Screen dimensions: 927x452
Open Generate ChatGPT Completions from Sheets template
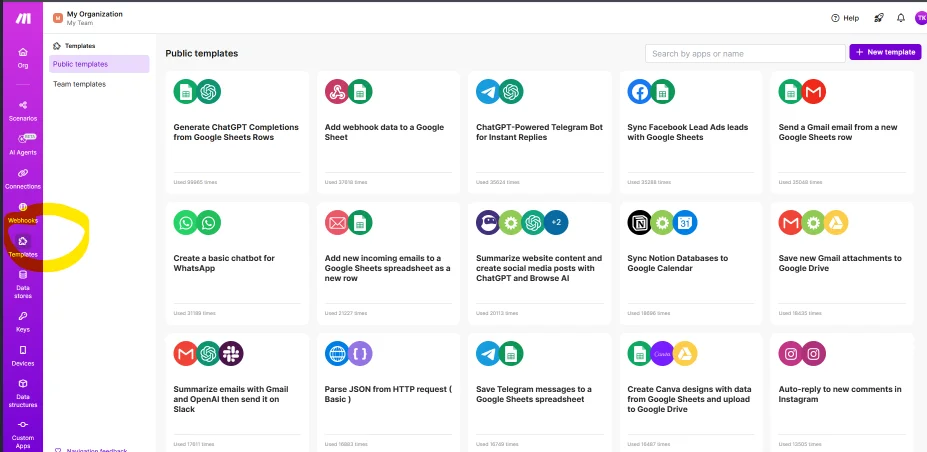click(x=237, y=132)
